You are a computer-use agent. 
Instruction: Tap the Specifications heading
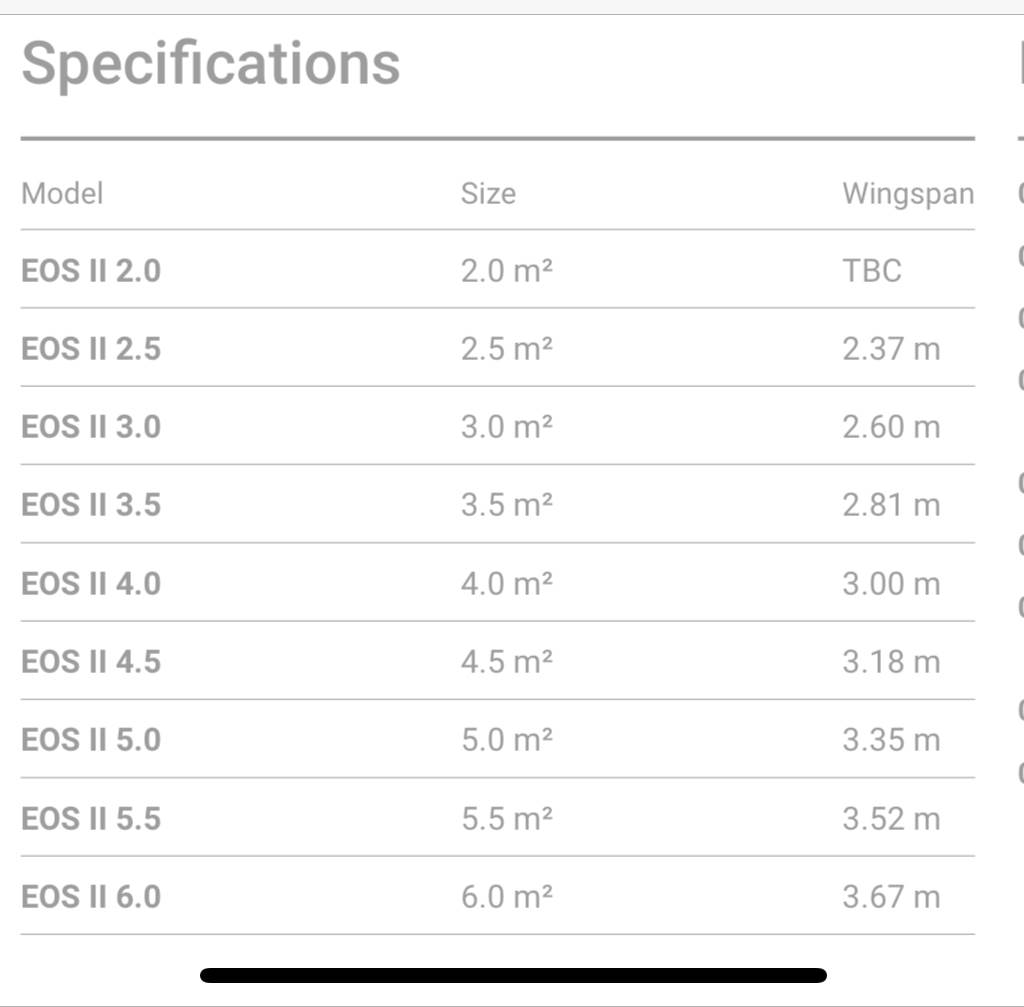[x=211, y=63]
